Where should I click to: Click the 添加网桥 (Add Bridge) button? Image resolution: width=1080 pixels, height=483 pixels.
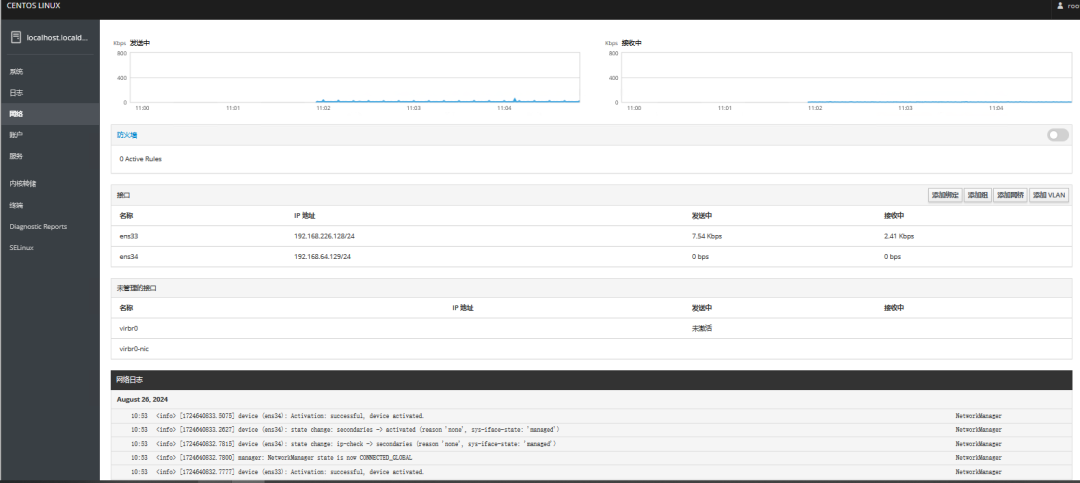1010,195
